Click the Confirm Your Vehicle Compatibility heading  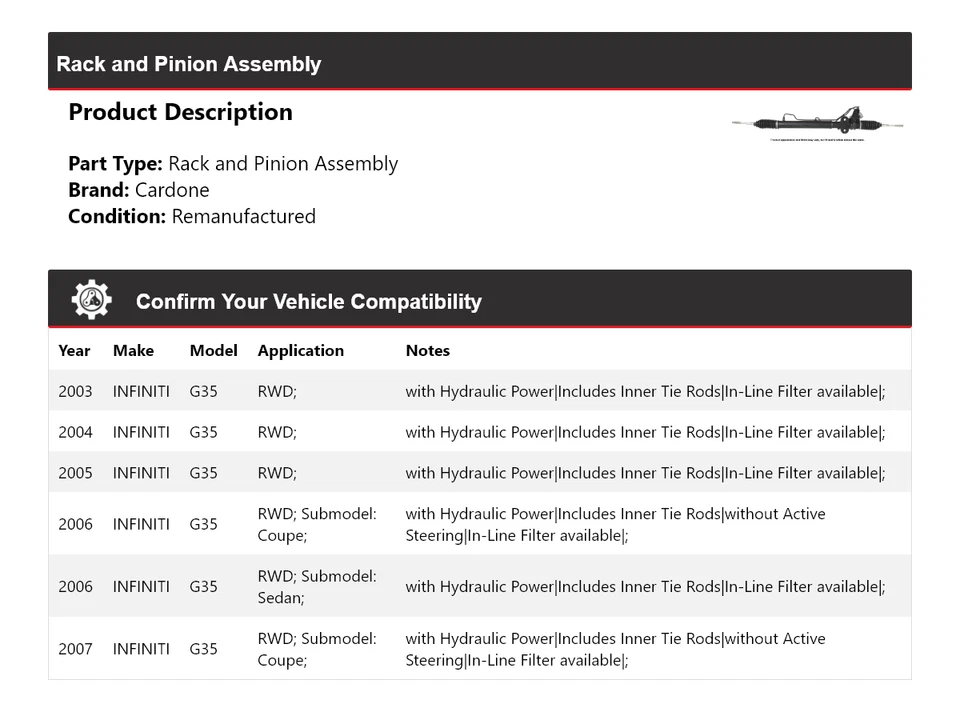click(308, 301)
